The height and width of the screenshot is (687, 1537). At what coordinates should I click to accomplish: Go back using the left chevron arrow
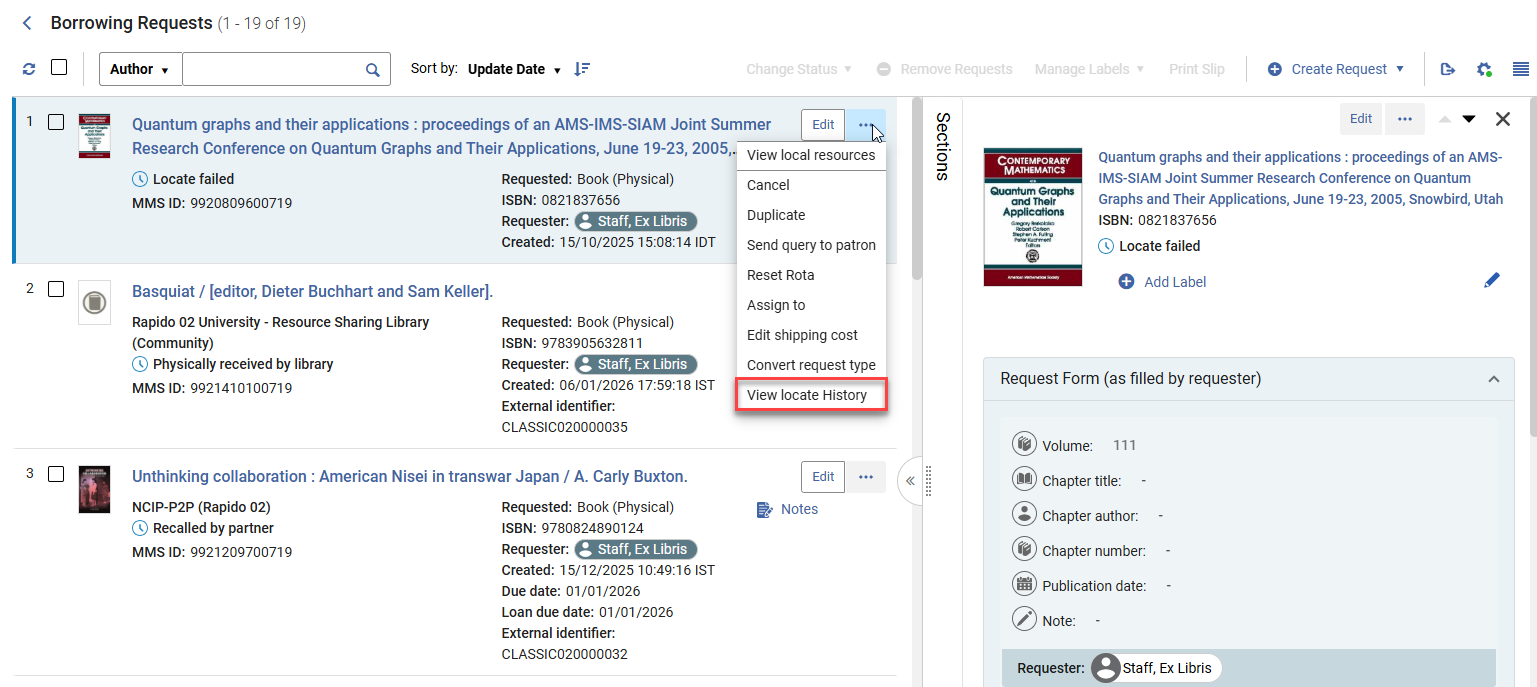tap(27, 23)
